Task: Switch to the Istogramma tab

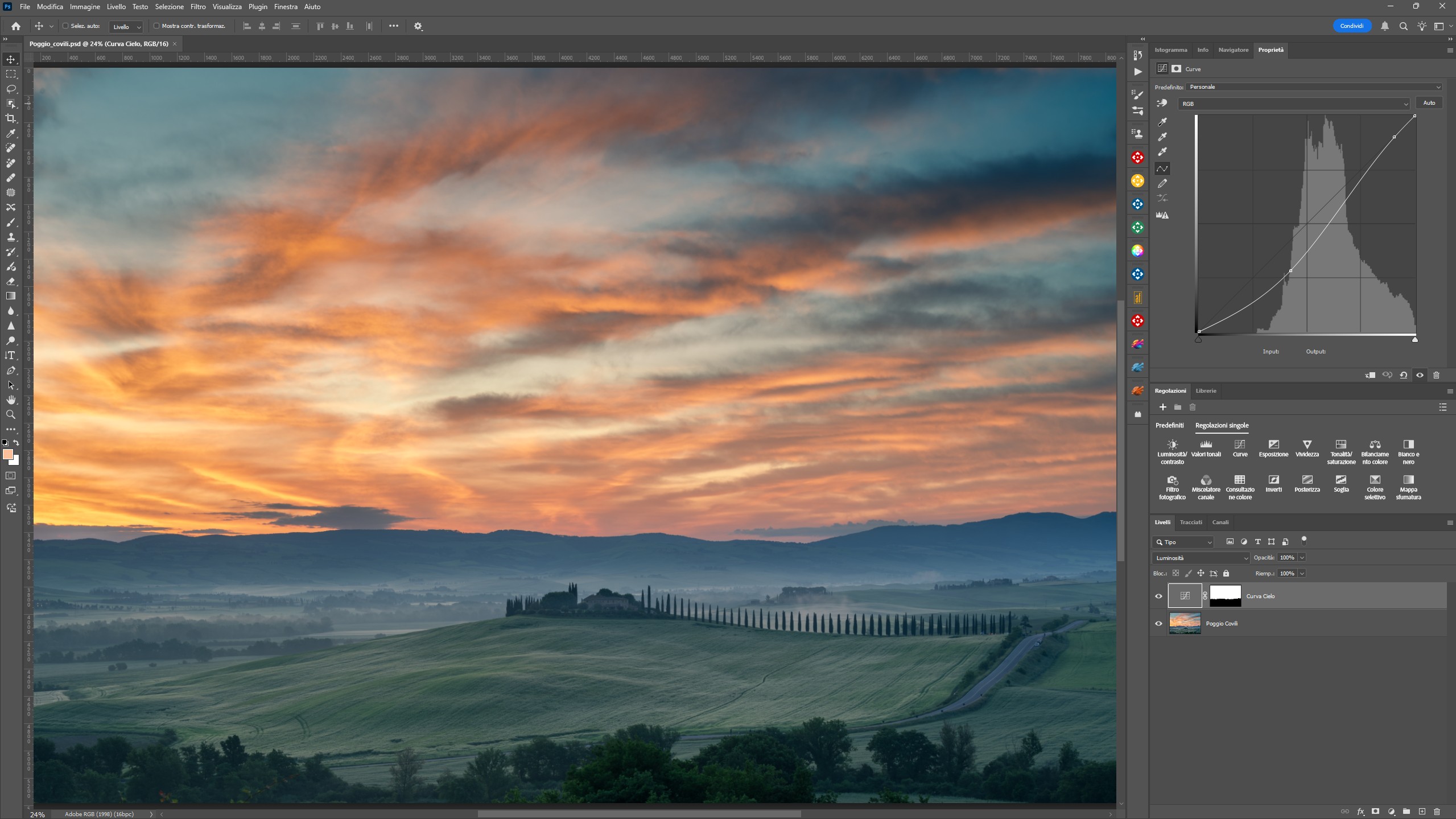Action: click(x=1171, y=50)
